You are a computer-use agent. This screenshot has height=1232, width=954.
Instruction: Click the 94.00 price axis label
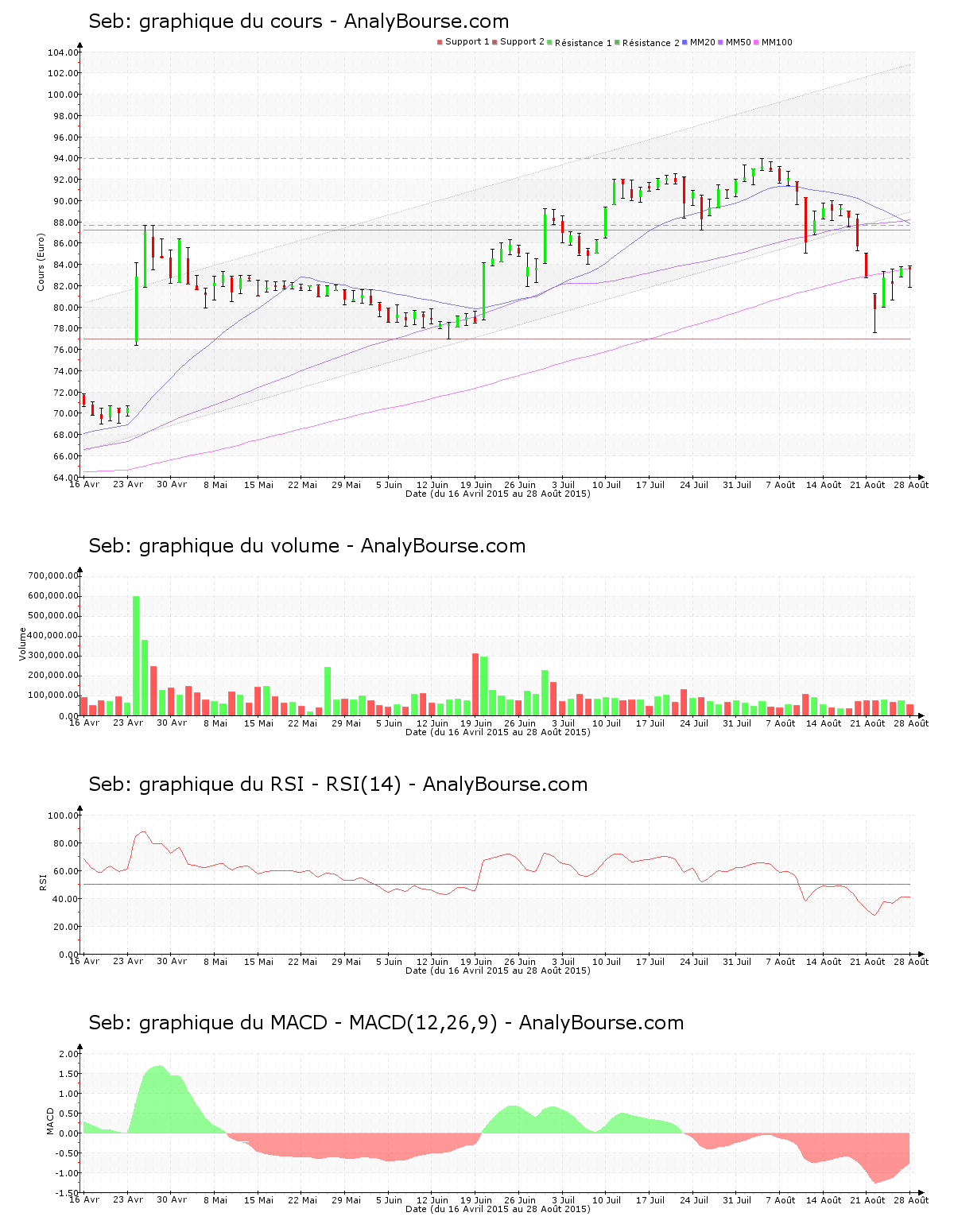click(66, 158)
